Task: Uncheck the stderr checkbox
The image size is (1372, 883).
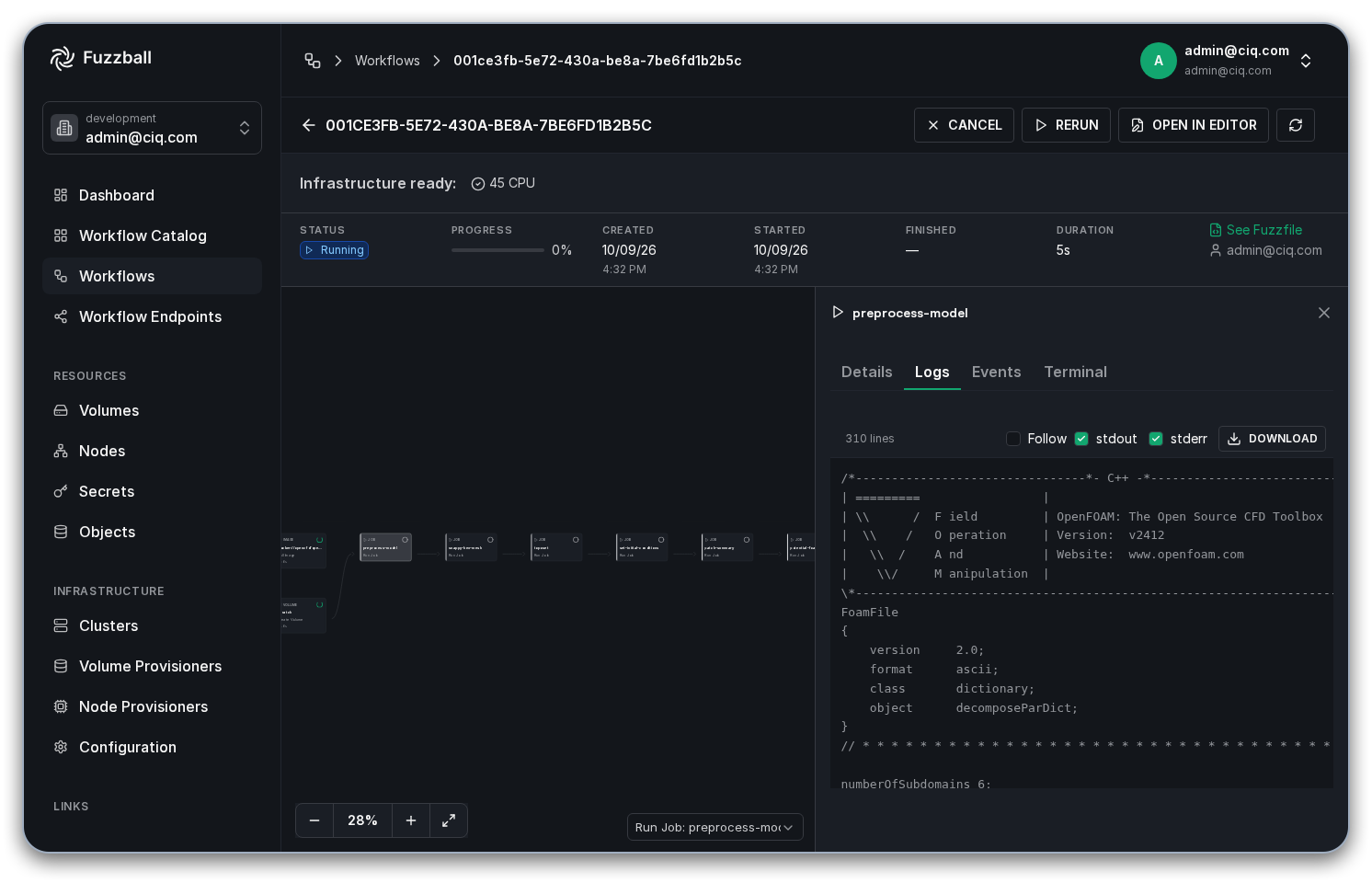Action: (1156, 439)
